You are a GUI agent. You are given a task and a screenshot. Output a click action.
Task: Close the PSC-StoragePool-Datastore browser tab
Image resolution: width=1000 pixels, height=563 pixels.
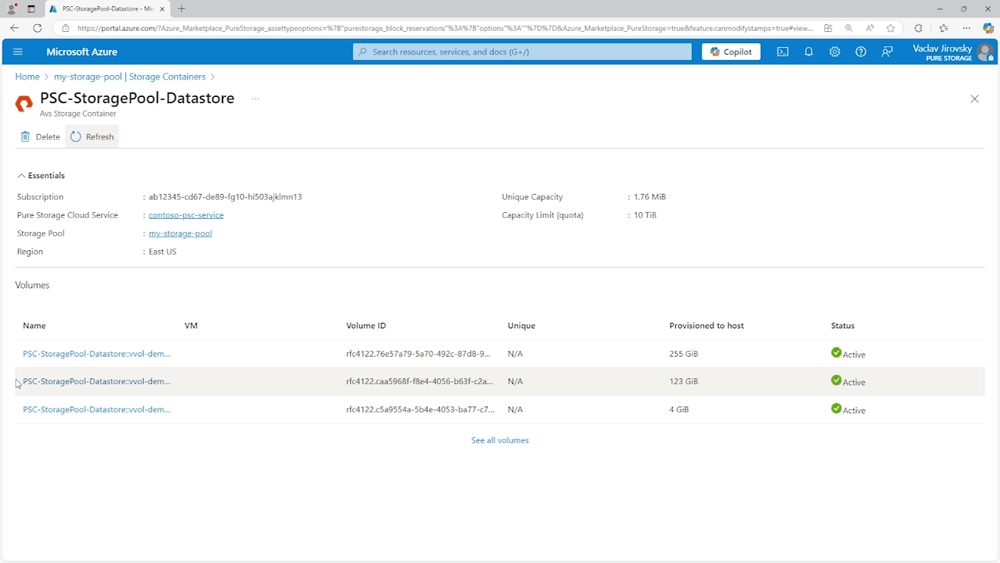tap(162, 9)
